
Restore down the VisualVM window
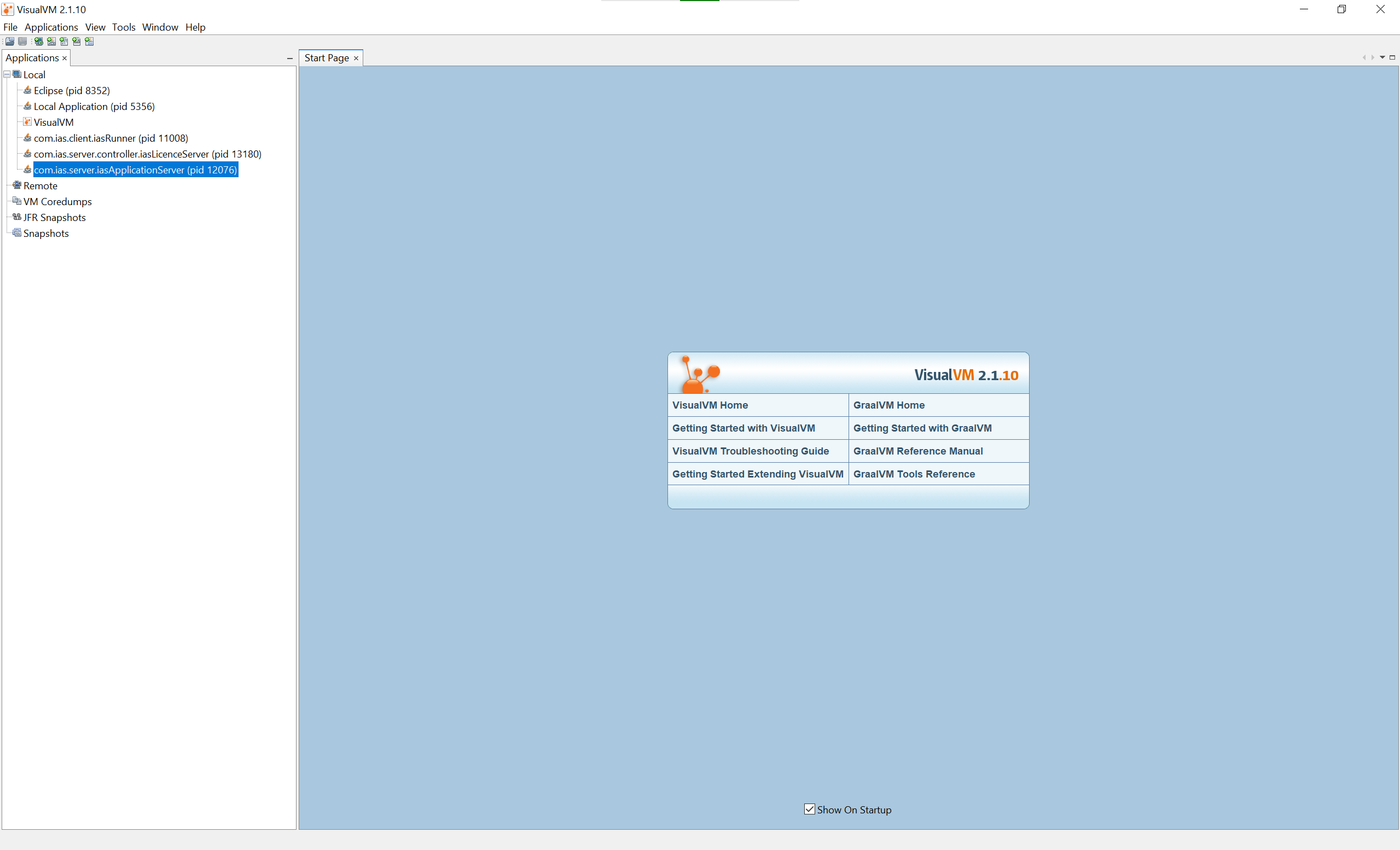click(1342, 9)
